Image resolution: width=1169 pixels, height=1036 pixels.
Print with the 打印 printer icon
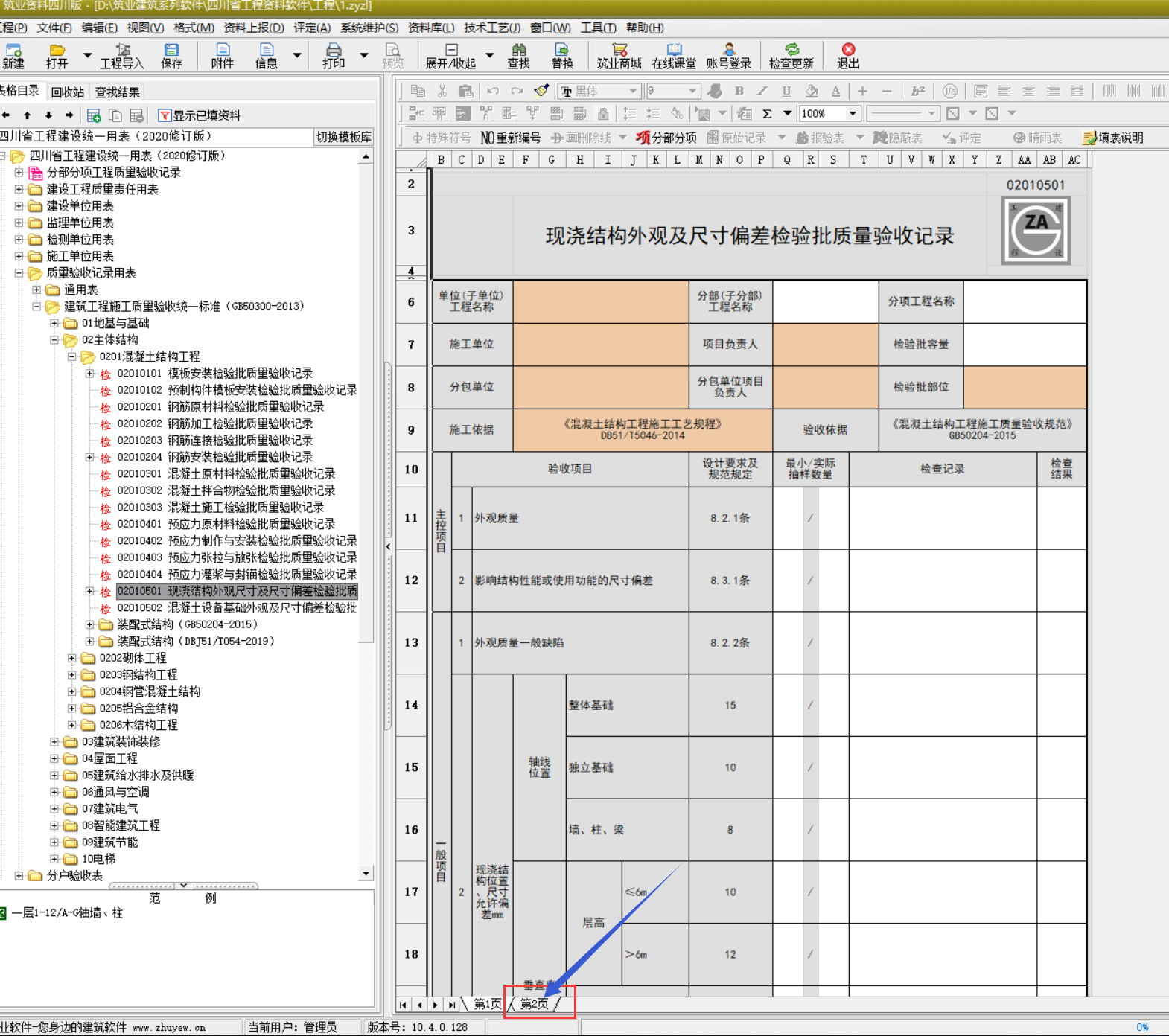click(334, 56)
